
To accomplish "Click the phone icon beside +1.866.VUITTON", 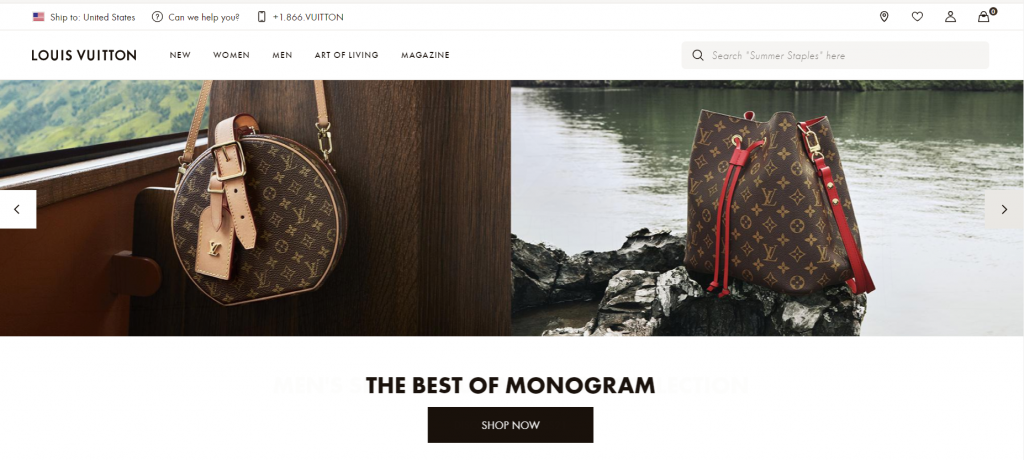I will pos(261,17).
